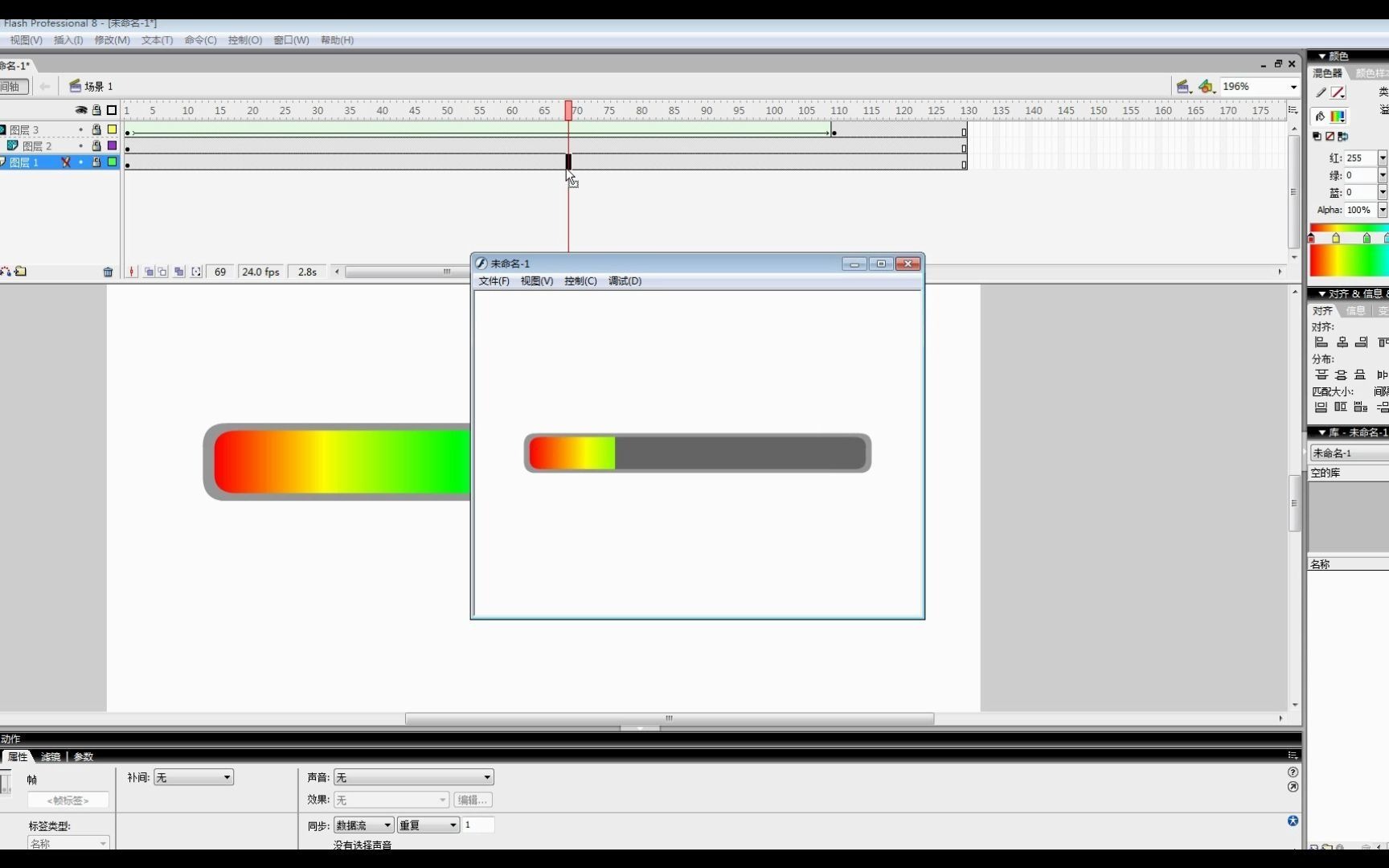Switch to 混色器 tab
1389x868 pixels.
pos(1327,73)
